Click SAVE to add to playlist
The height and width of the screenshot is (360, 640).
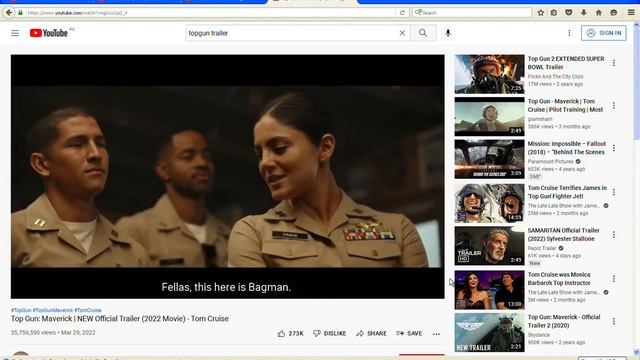pyautogui.click(x=409, y=333)
